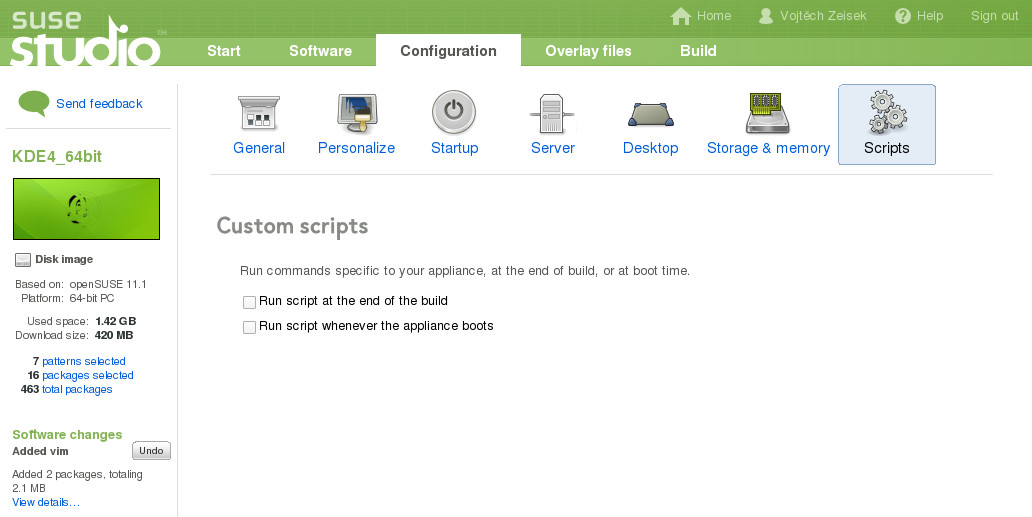1032x517 pixels.
Task: Click the Sign out link
Action: (994, 16)
